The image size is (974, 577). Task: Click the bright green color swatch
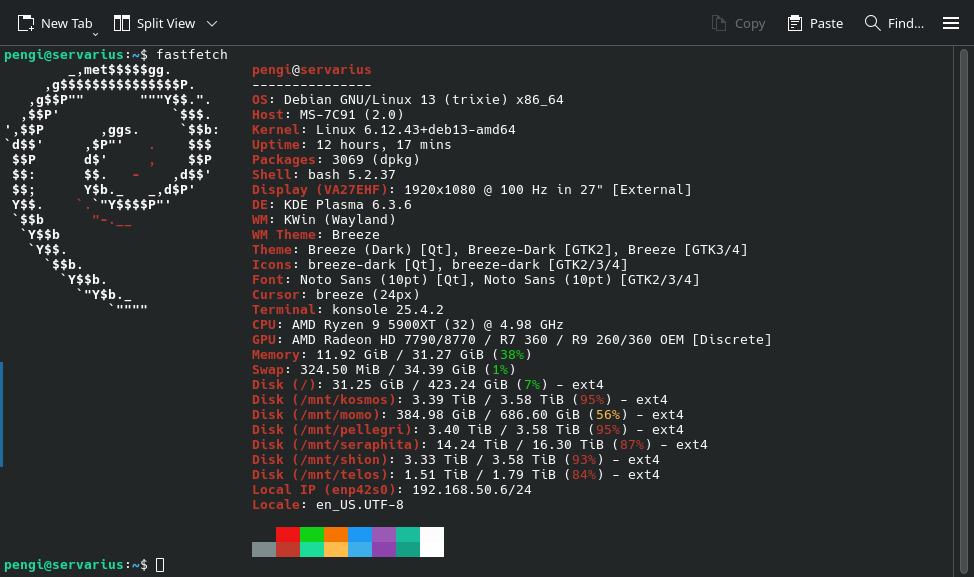pyautogui.click(x=312, y=535)
